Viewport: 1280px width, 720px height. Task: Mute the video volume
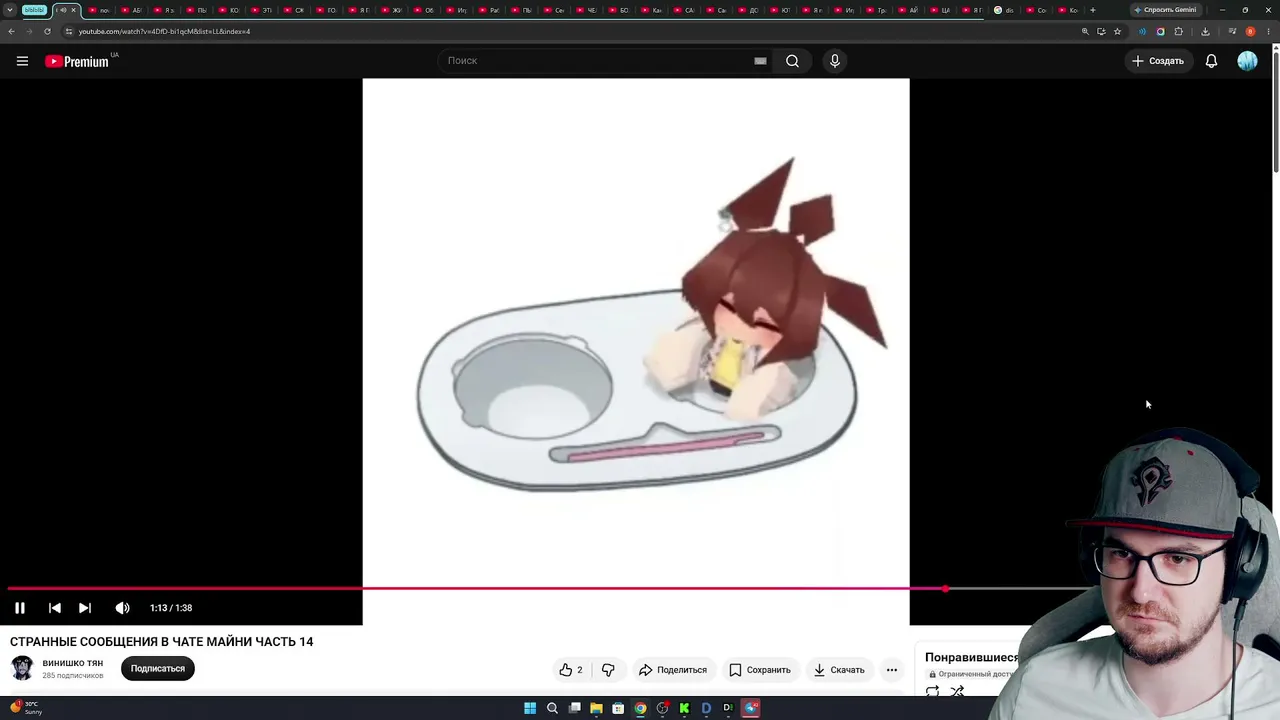click(x=122, y=608)
